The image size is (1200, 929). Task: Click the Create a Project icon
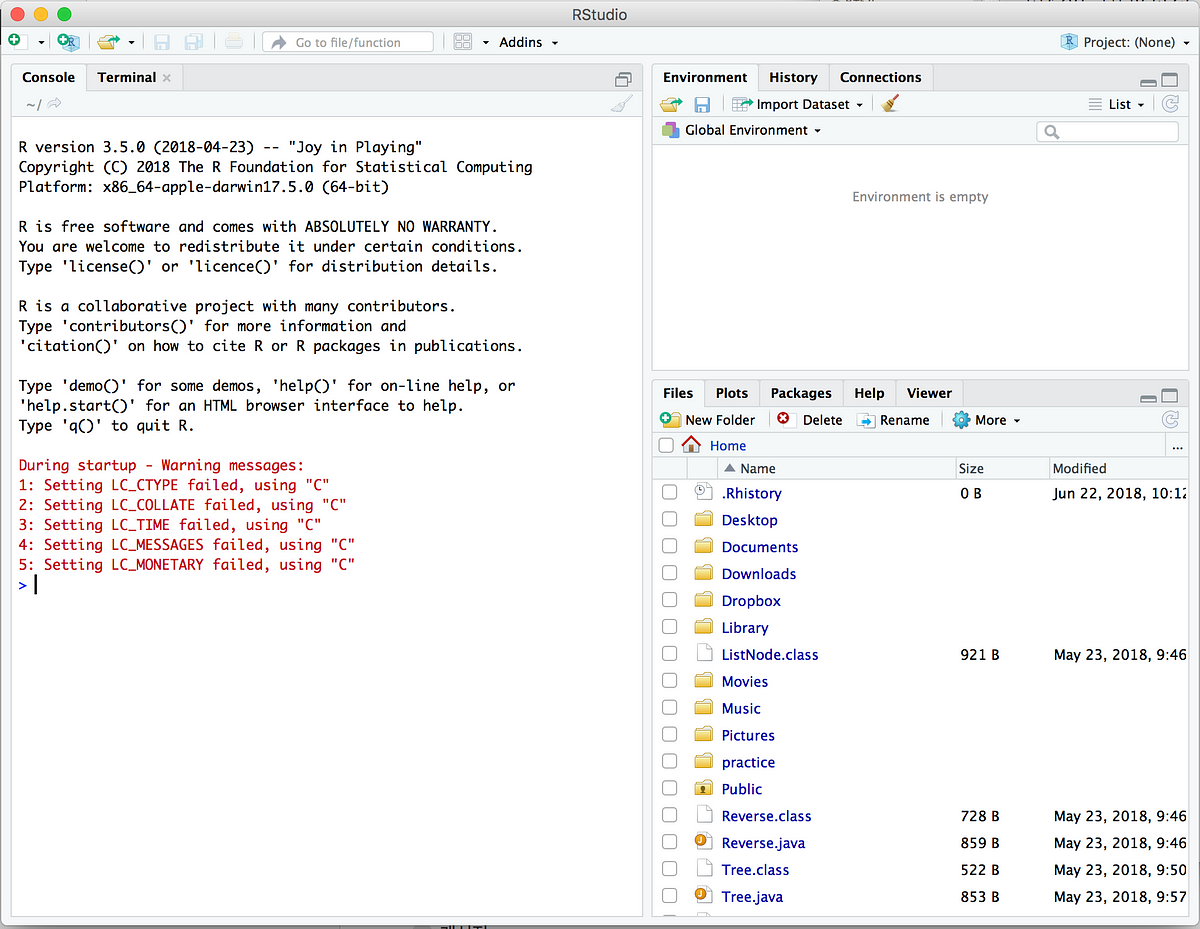coord(67,41)
